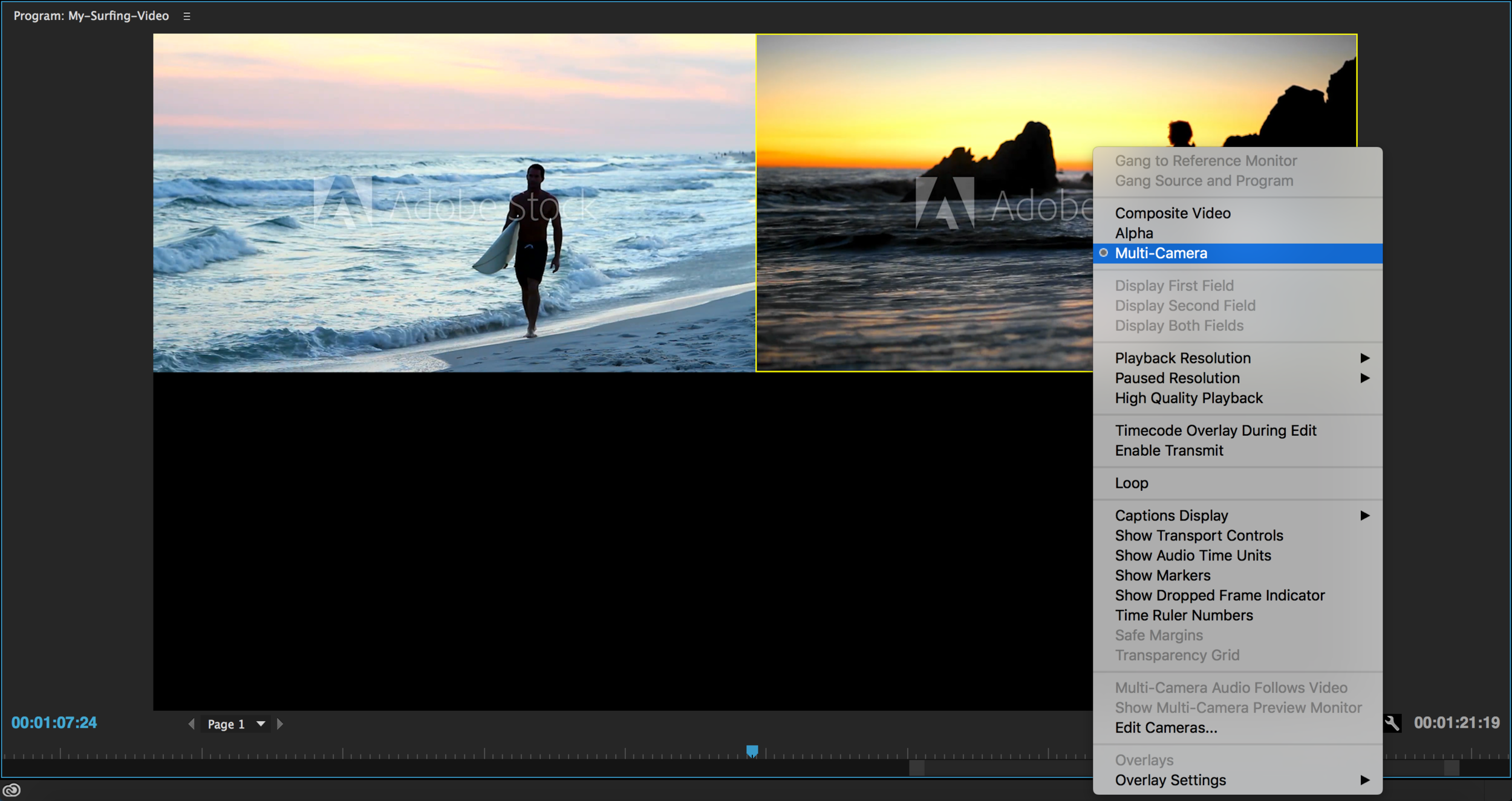
Task: Select Multi-Camera display mode
Action: pyautogui.click(x=1237, y=253)
